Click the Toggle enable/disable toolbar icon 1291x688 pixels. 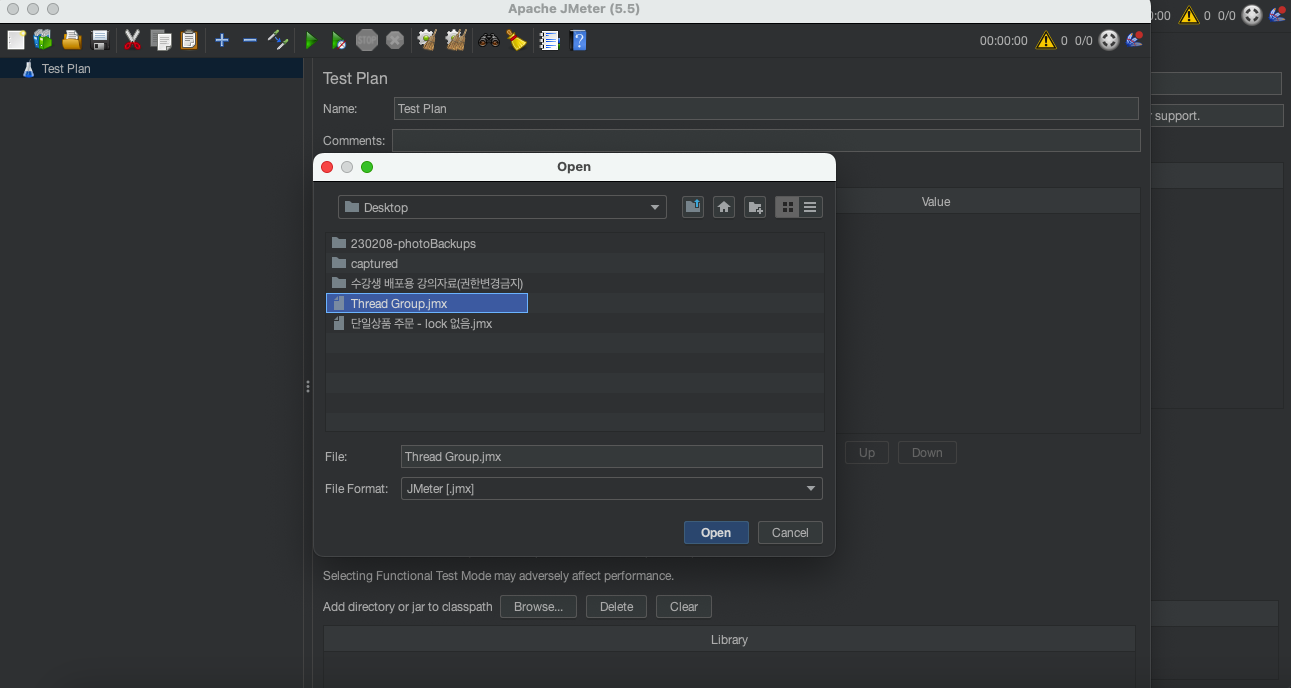coord(278,40)
